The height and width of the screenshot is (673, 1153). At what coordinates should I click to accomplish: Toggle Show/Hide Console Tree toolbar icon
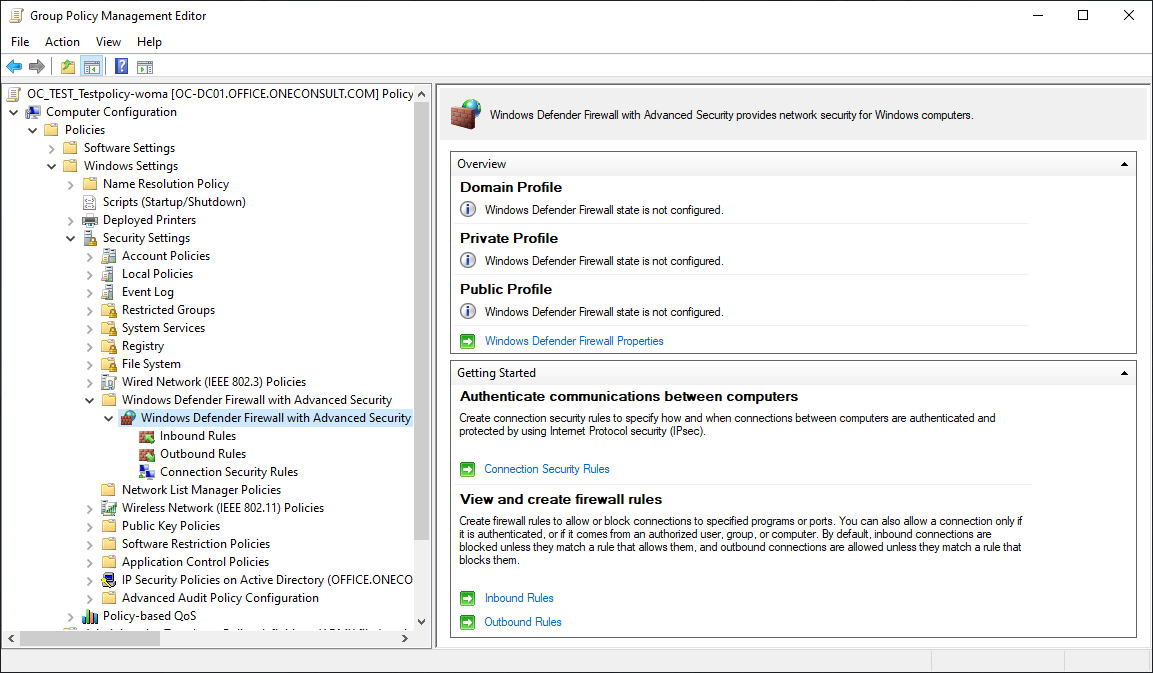92,67
